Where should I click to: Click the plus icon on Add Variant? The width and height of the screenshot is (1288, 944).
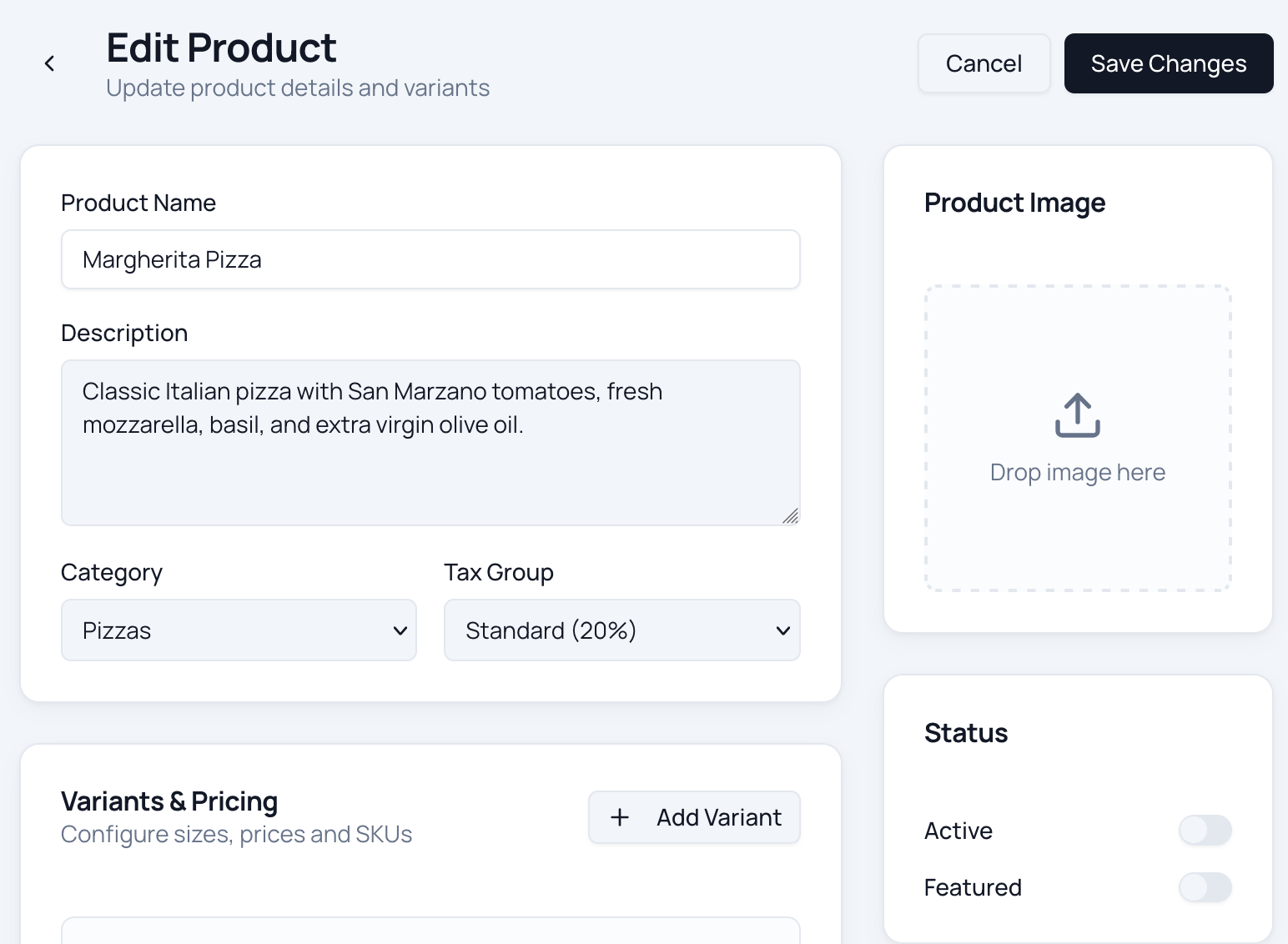click(x=620, y=817)
